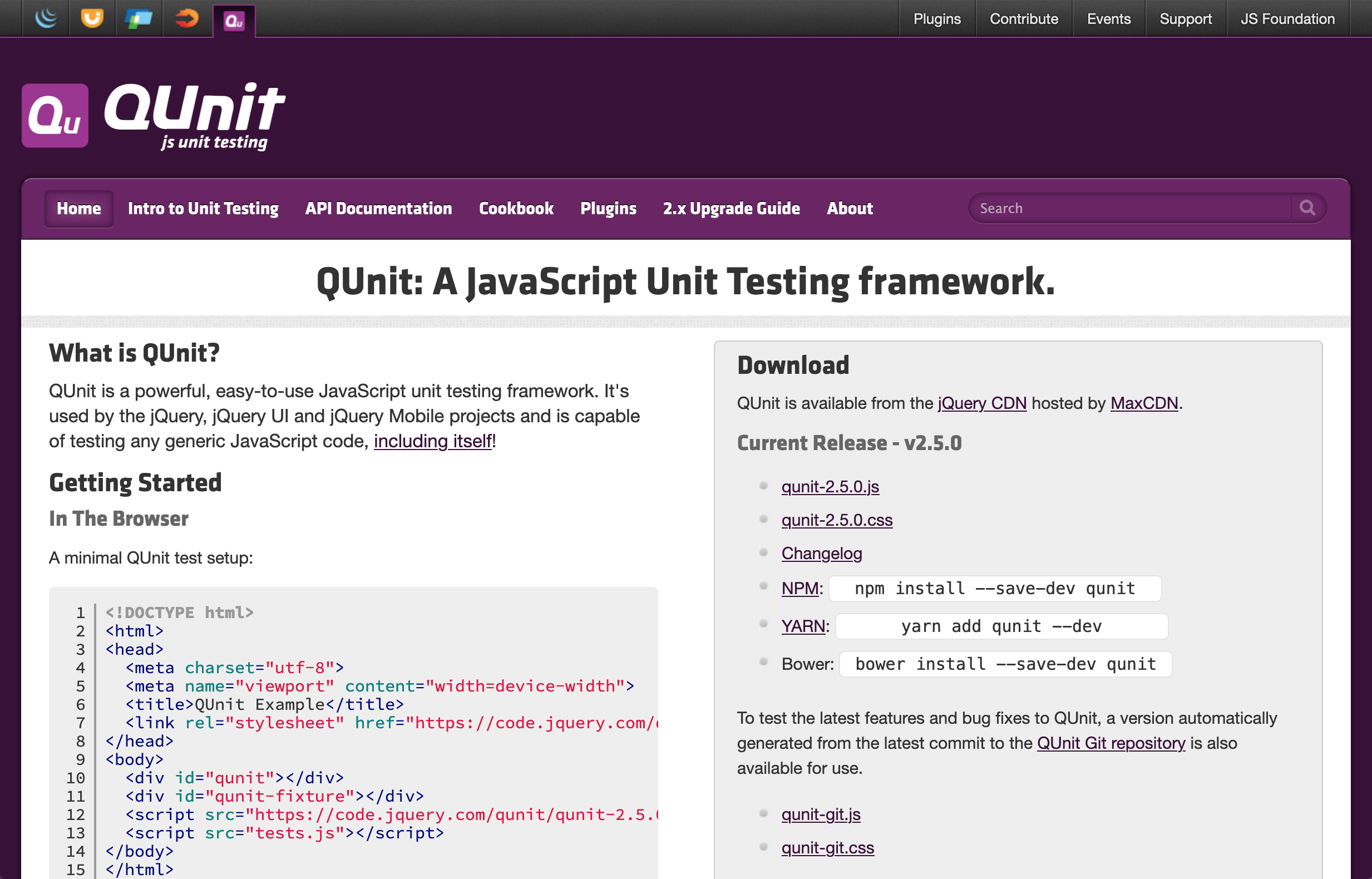Screen dimensions: 1372x879
Task: Open Plugins in the purple navigation bar
Action: (x=608, y=208)
